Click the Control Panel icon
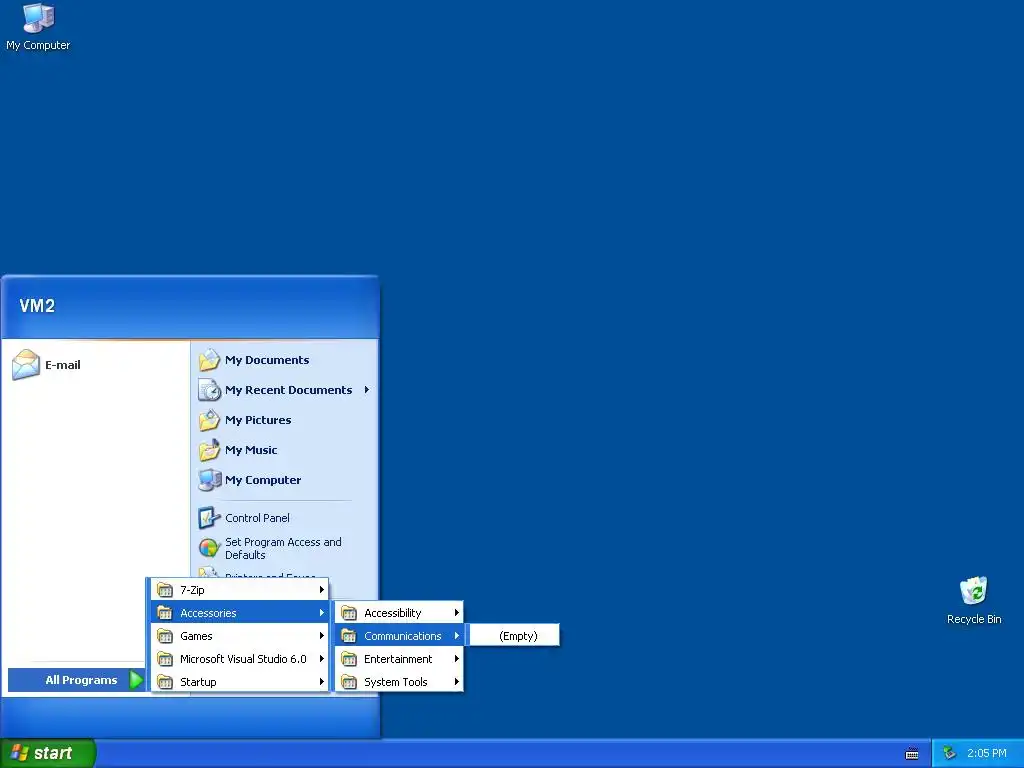The height and width of the screenshot is (768, 1024). pos(209,518)
